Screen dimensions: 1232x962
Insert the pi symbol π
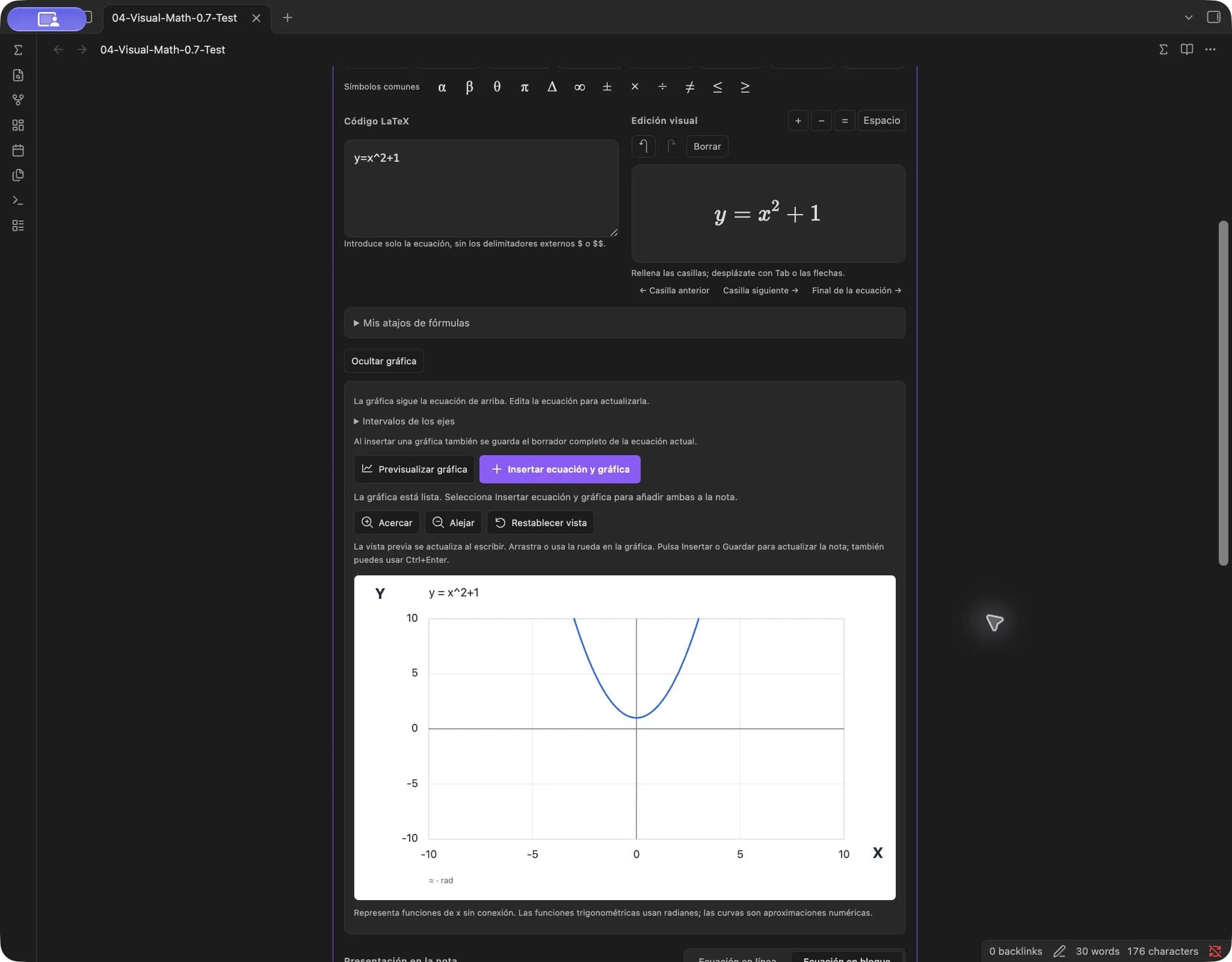click(x=525, y=87)
